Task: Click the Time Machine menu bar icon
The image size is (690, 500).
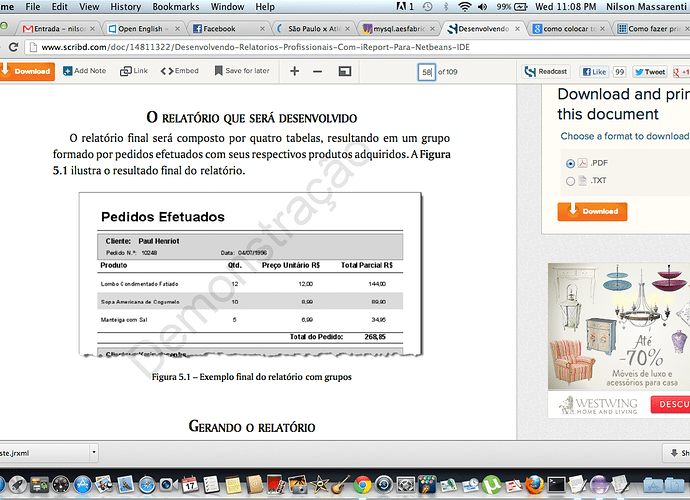Action: coord(427,7)
